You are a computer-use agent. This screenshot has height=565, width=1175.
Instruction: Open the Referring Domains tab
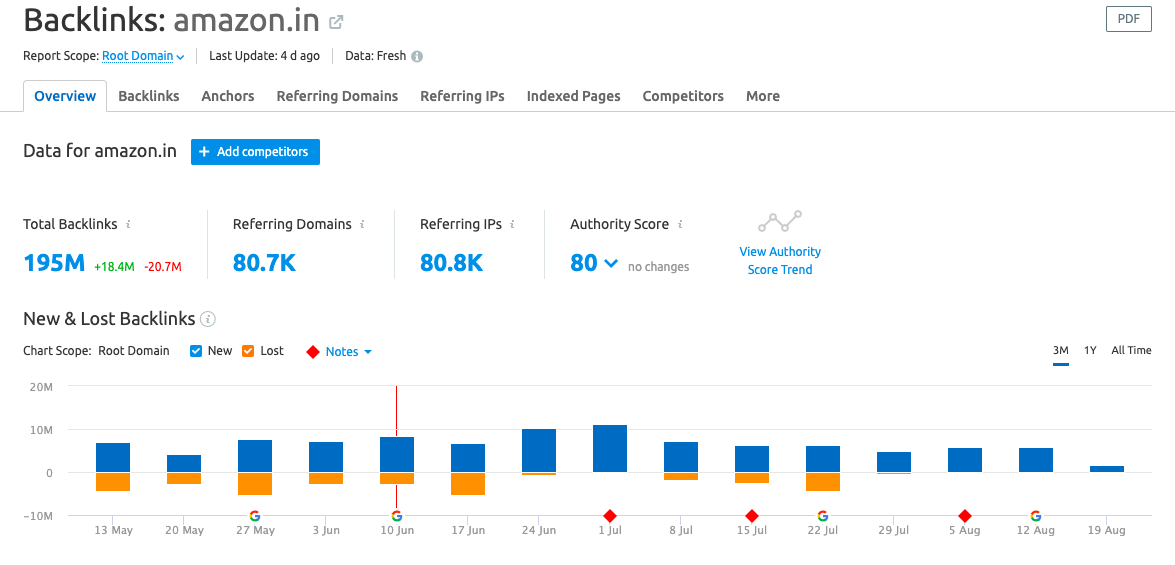[337, 96]
